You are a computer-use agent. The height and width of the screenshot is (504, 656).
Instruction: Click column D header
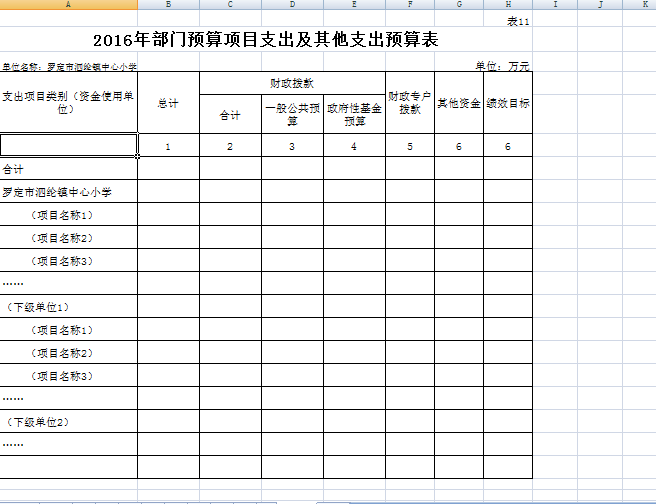(292, 5)
